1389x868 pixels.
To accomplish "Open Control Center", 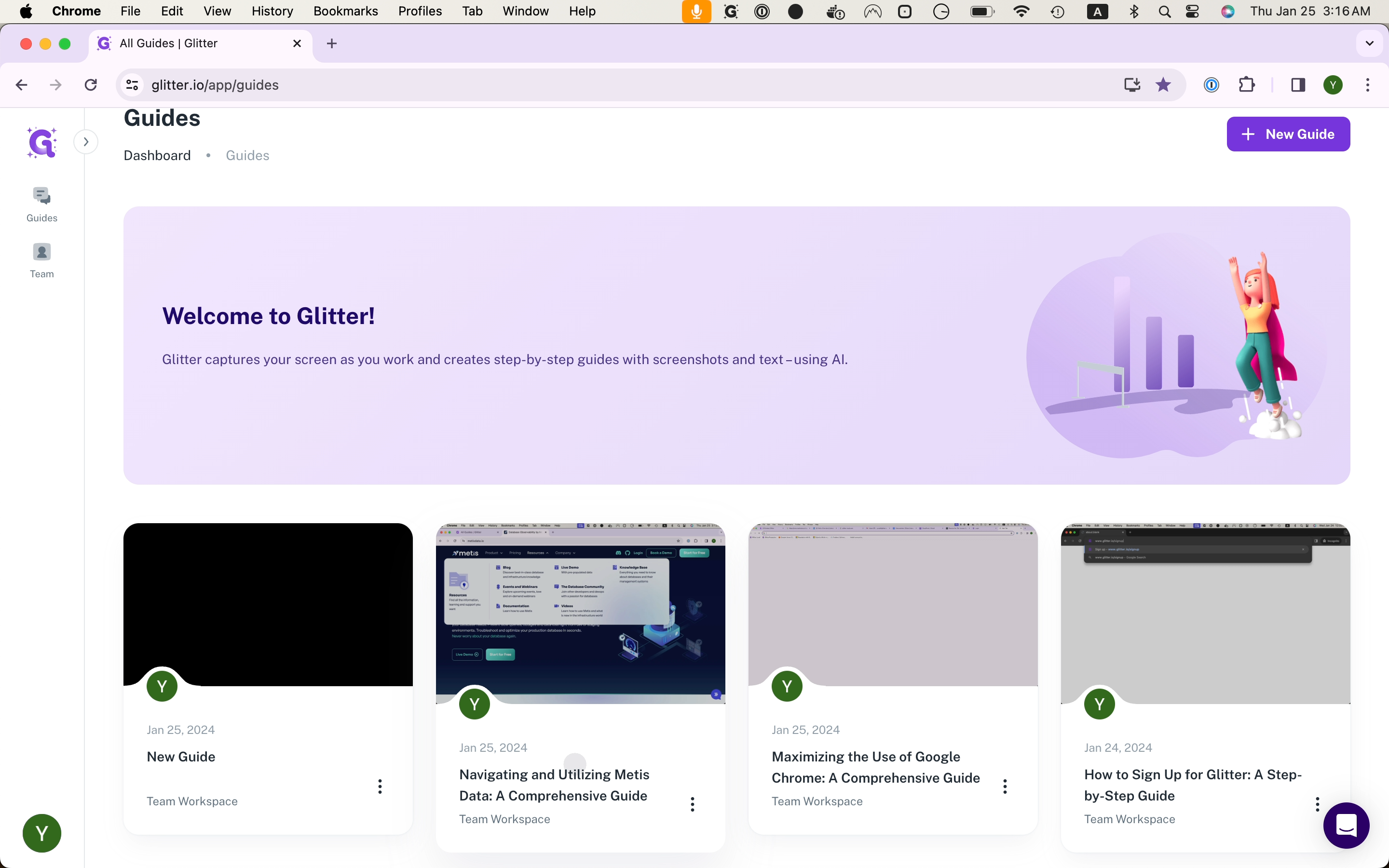I will pos(1193,12).
